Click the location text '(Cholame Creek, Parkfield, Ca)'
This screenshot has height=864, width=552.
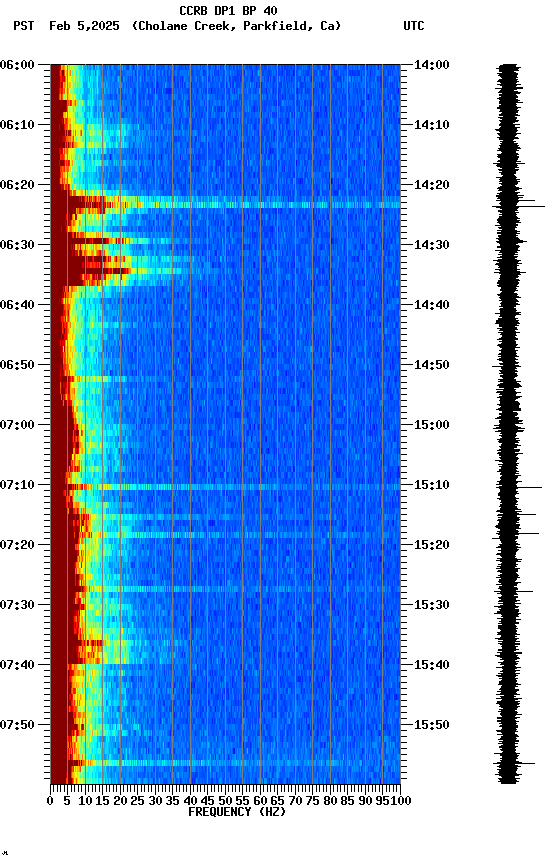pyautogui.click(x=236, y=26)
